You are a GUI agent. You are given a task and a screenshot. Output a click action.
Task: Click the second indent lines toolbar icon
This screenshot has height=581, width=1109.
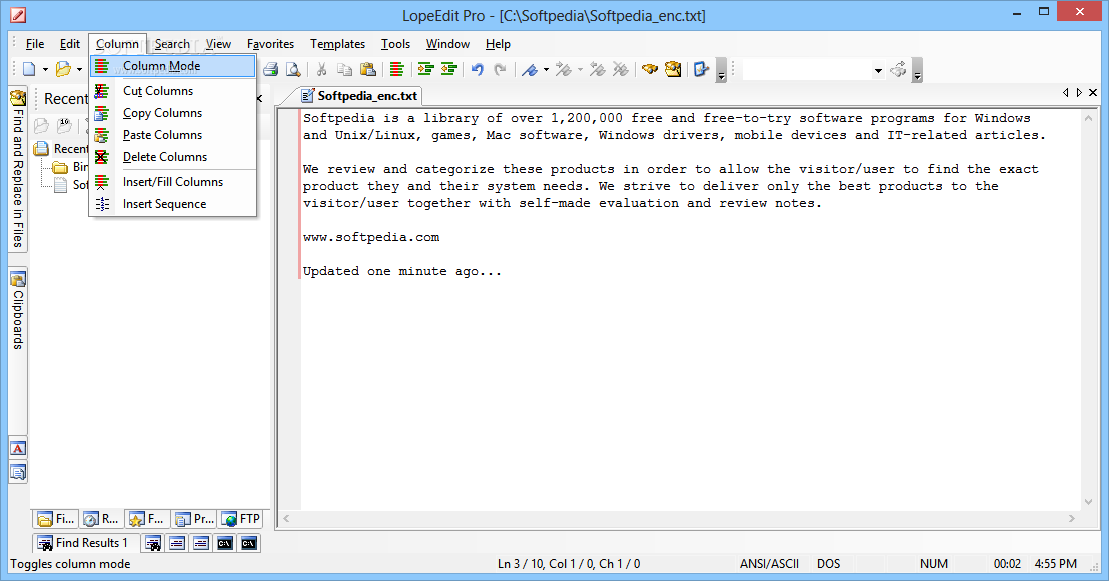[448, 69]
